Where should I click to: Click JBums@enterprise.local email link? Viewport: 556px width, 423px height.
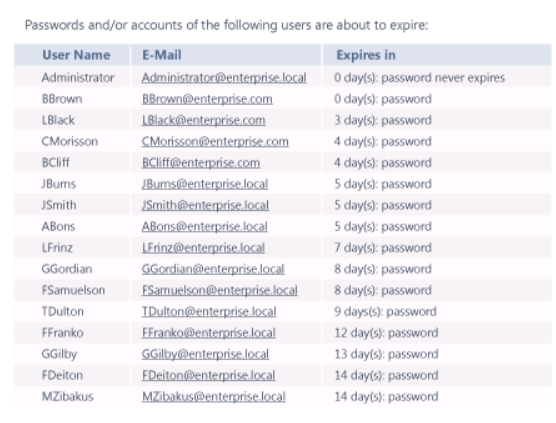coord(205,184)
